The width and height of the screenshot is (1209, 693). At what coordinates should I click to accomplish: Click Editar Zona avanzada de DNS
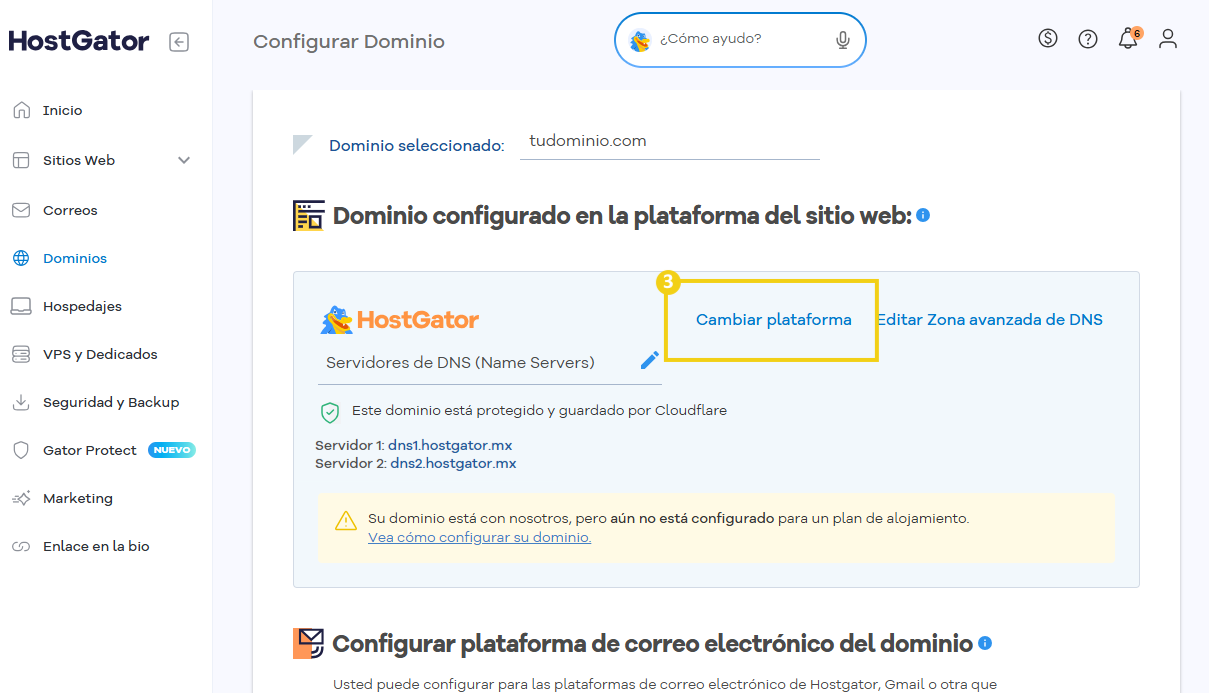990,320
